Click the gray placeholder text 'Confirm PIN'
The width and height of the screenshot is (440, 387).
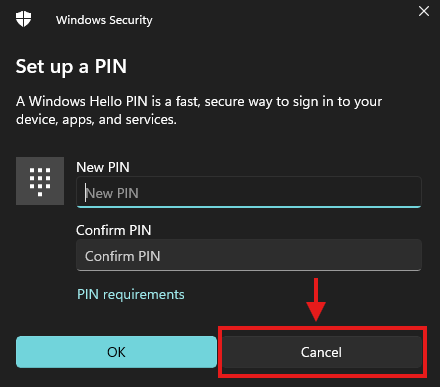(x=123, y=256)
